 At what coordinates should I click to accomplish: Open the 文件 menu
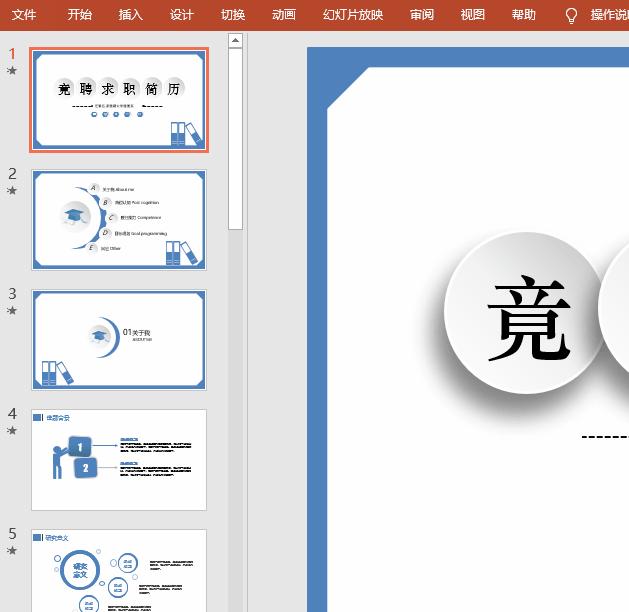click(24, 15)
